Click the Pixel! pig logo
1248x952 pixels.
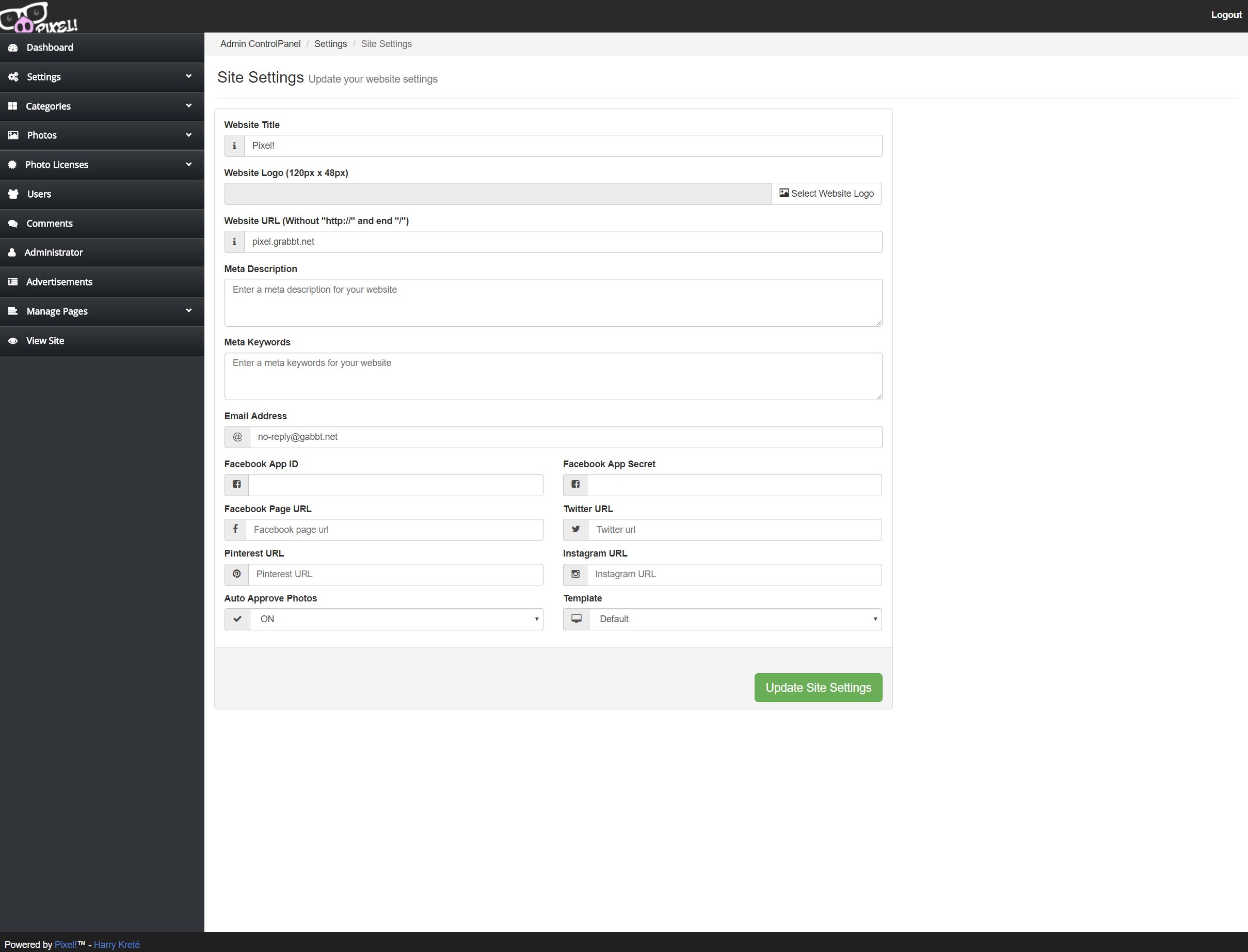pos(39,17)
